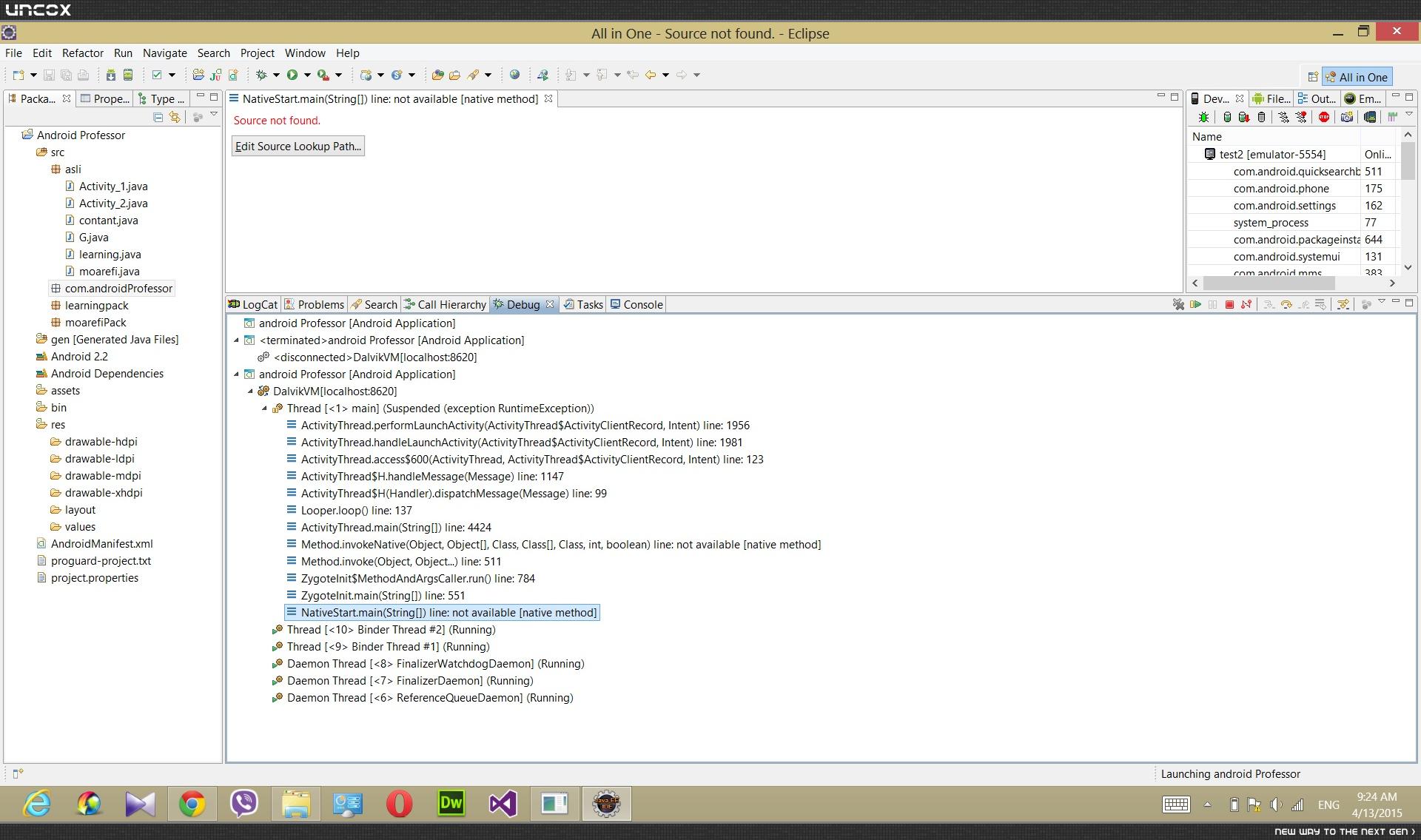Viewport: 1421px width, 840px height.
Task: Close the NativeStart.main editor tab
Action: tap(548, 98)
